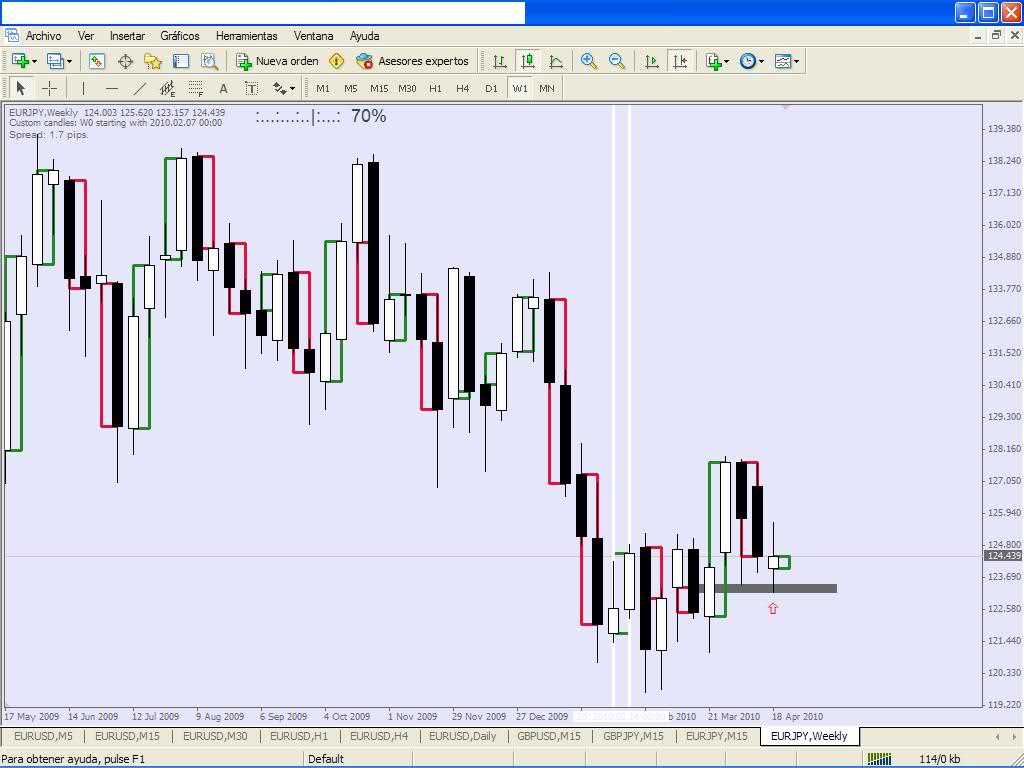Click the Asesores expertos button
1024x768 pixels.
point(412,61)
